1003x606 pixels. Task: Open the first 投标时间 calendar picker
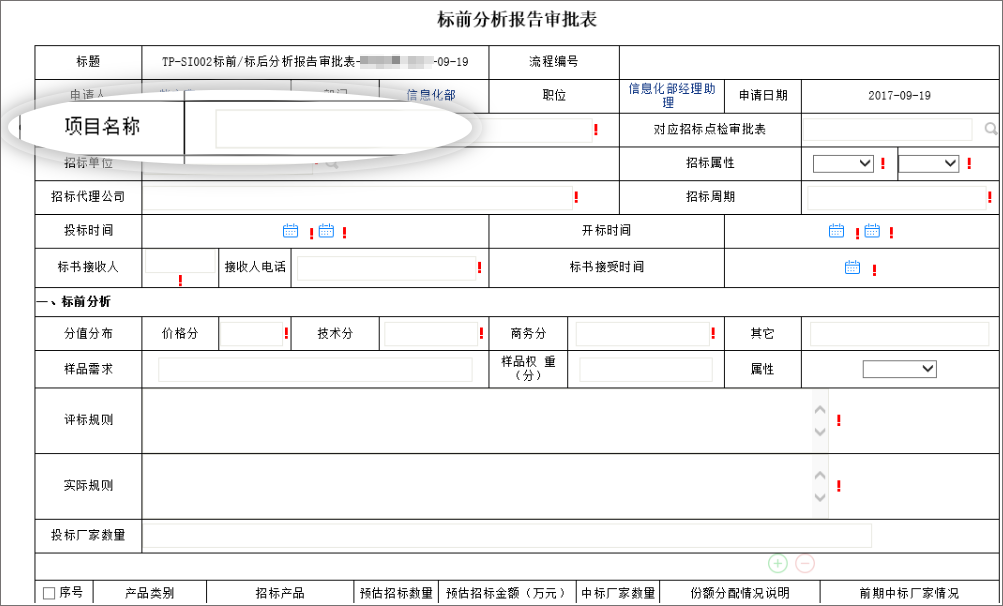click(x=290, y=230)
